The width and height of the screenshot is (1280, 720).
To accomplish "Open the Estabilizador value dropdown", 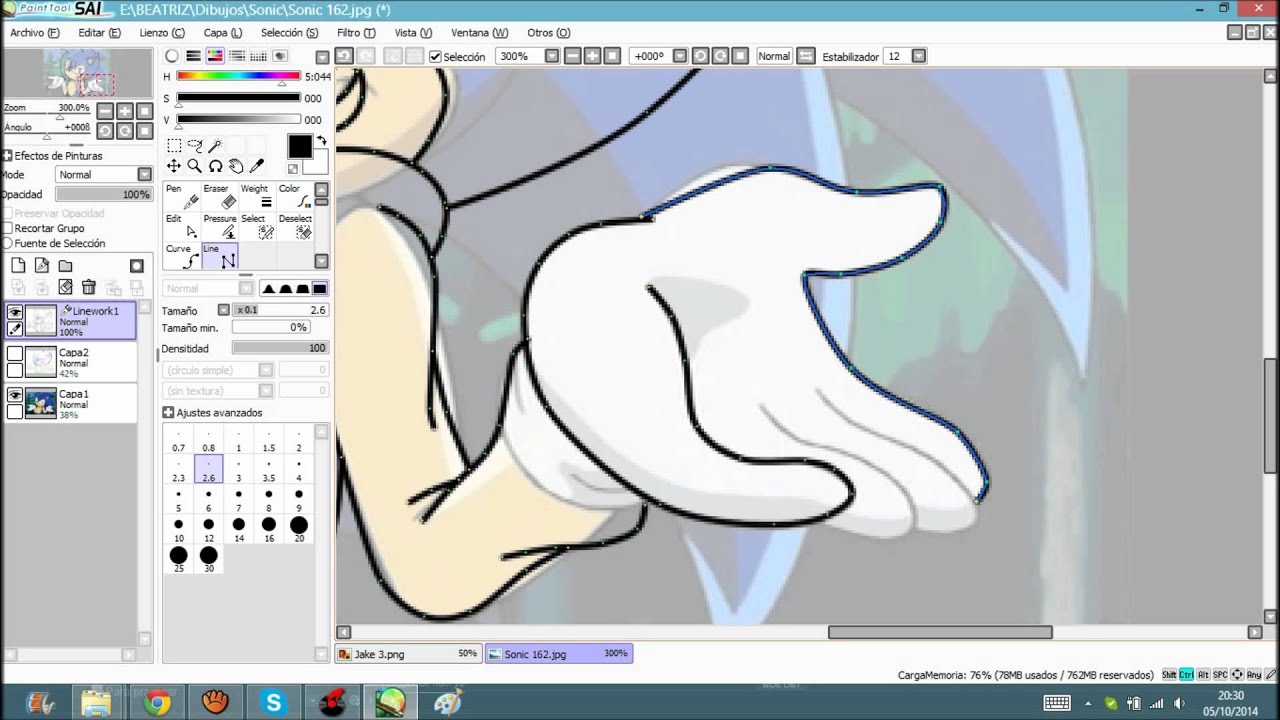I will click(x=919, y=56).
